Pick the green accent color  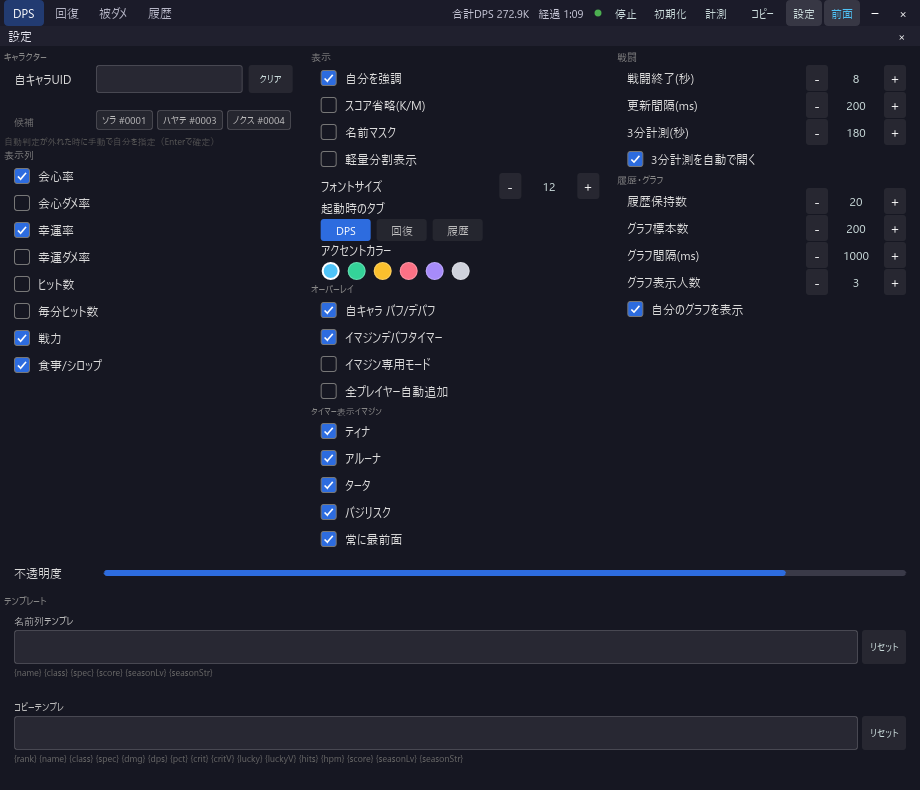click(x=357, y=271)
